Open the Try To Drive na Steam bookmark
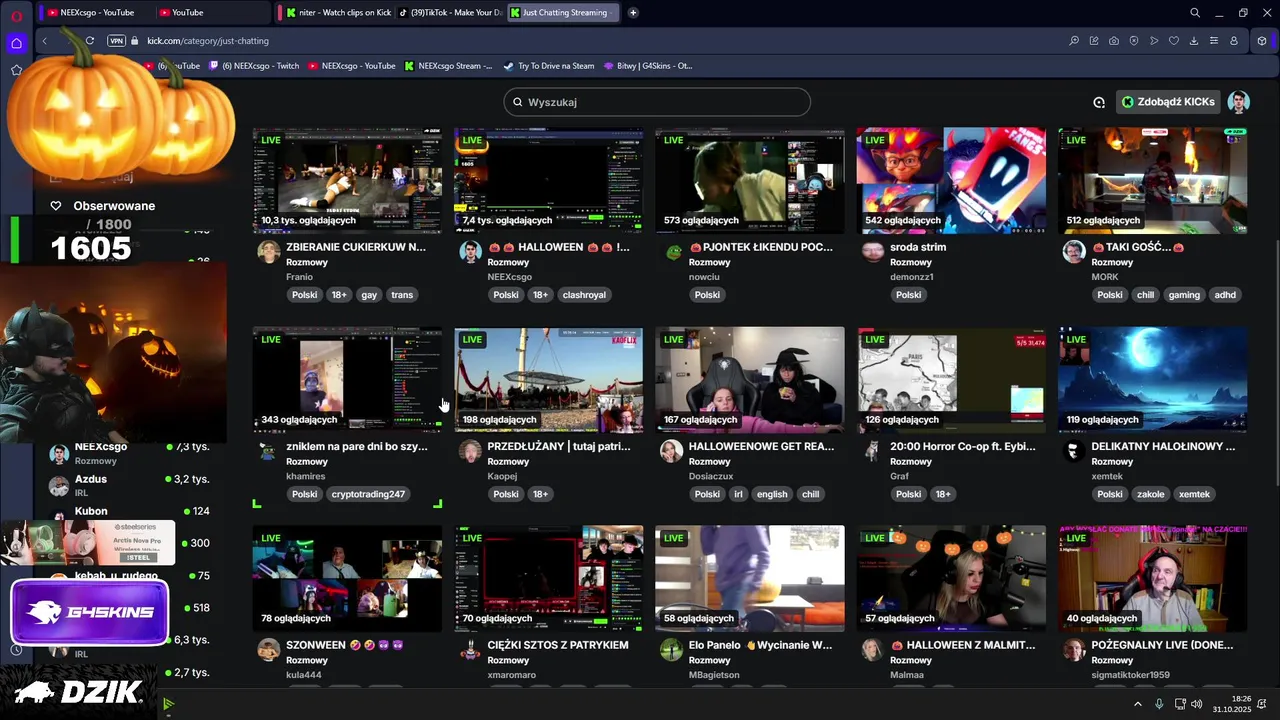Image resolution: width=1280 pixels, height=720 pixels. click(x=549, y=66)
